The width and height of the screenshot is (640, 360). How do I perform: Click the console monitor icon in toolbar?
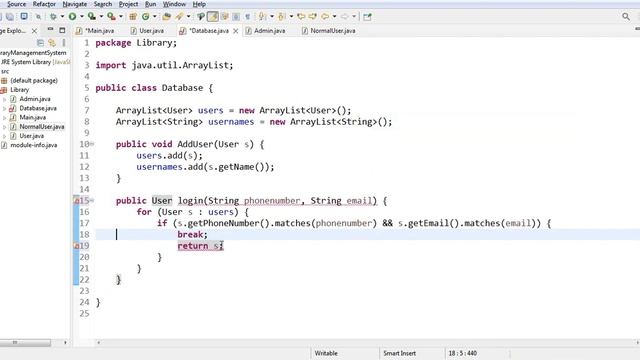tap(24, 16)
